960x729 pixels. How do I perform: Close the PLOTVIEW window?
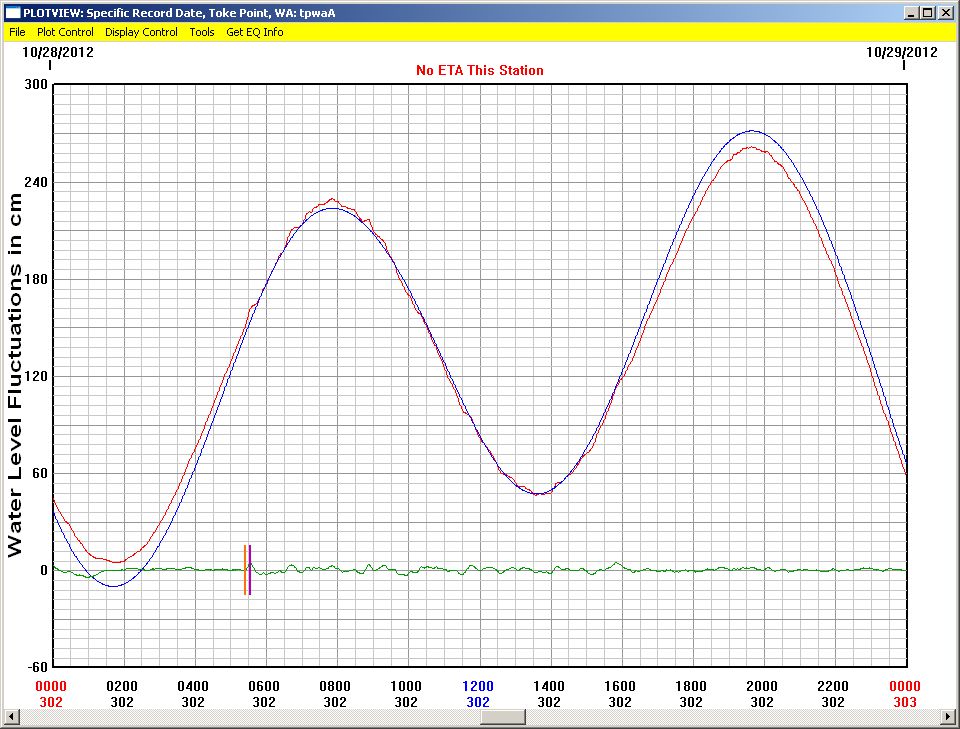pos(946,12)
